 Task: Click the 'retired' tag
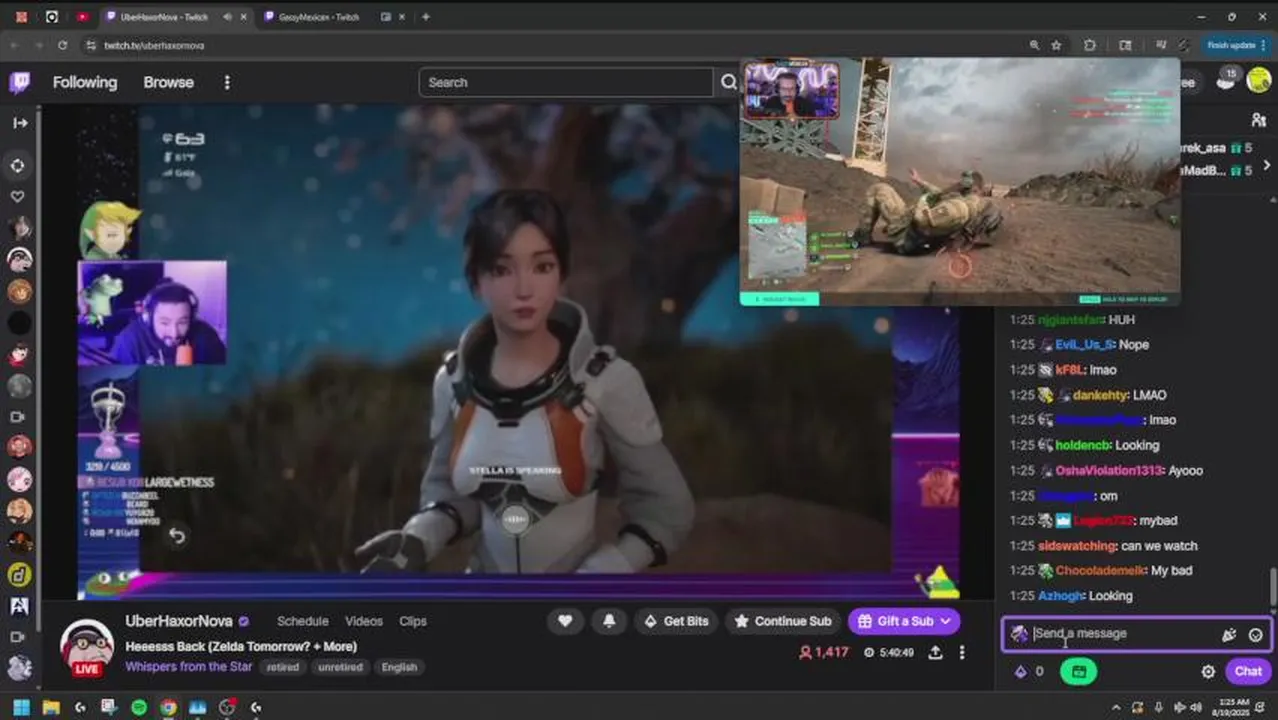point(283,667)
